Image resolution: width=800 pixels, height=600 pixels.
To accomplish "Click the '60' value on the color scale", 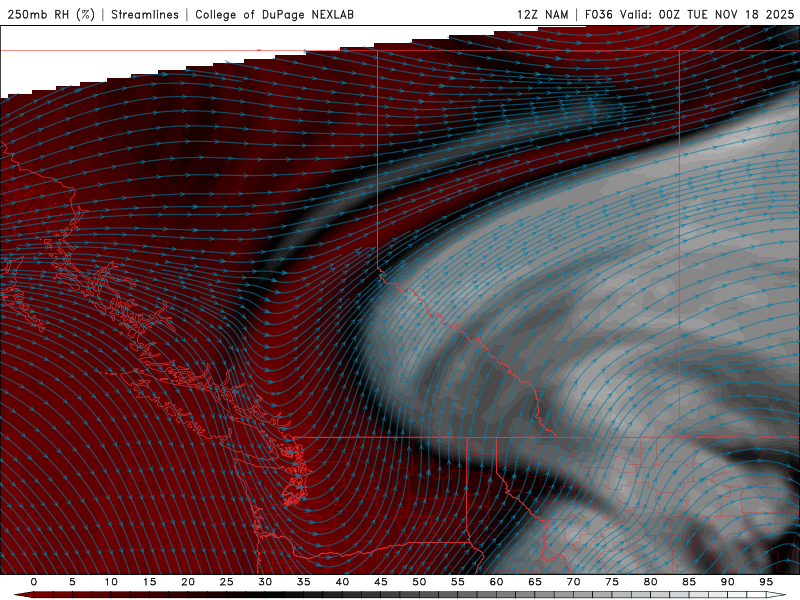I will tap(496, 582).
